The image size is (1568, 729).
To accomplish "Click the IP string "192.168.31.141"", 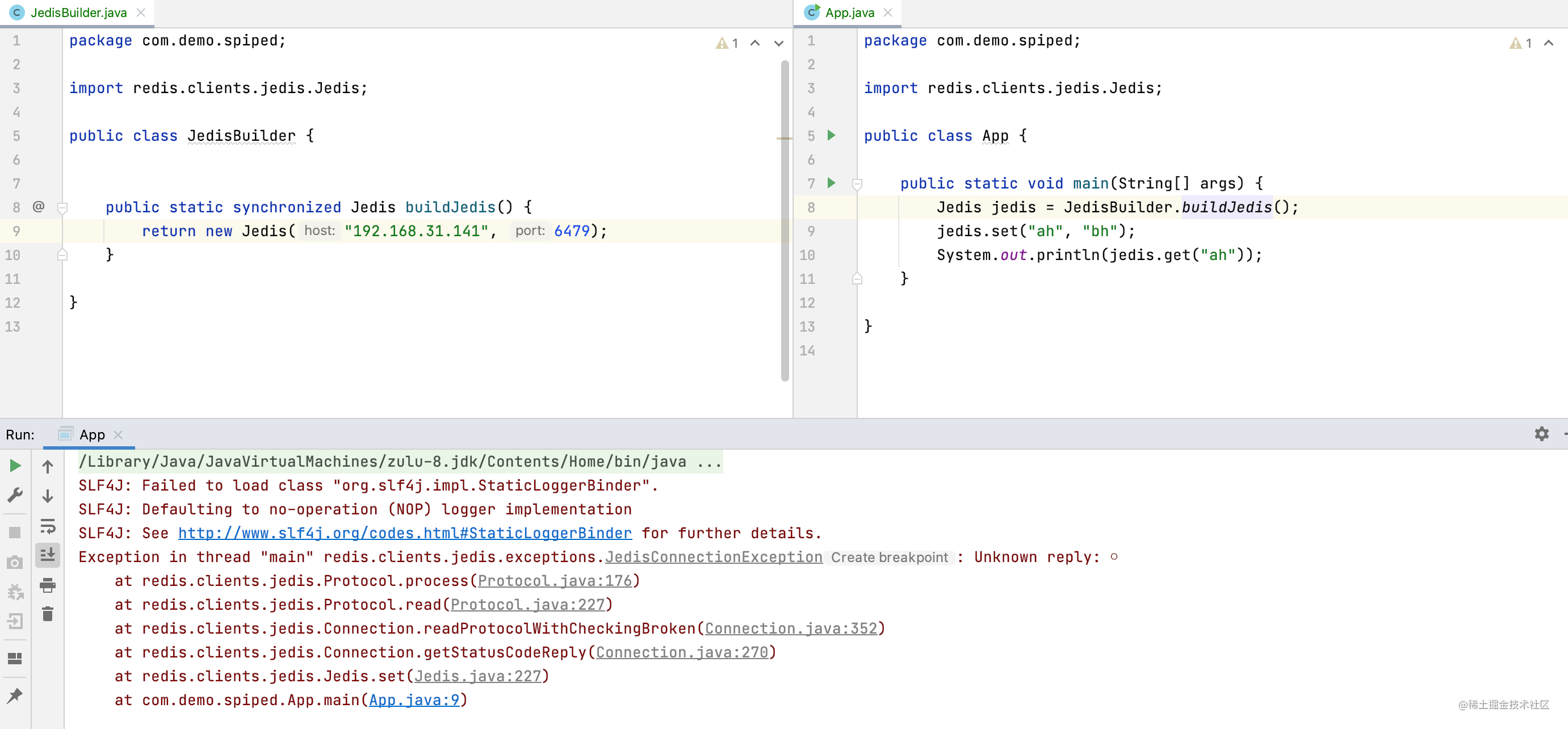I will [x=416, y=231].
